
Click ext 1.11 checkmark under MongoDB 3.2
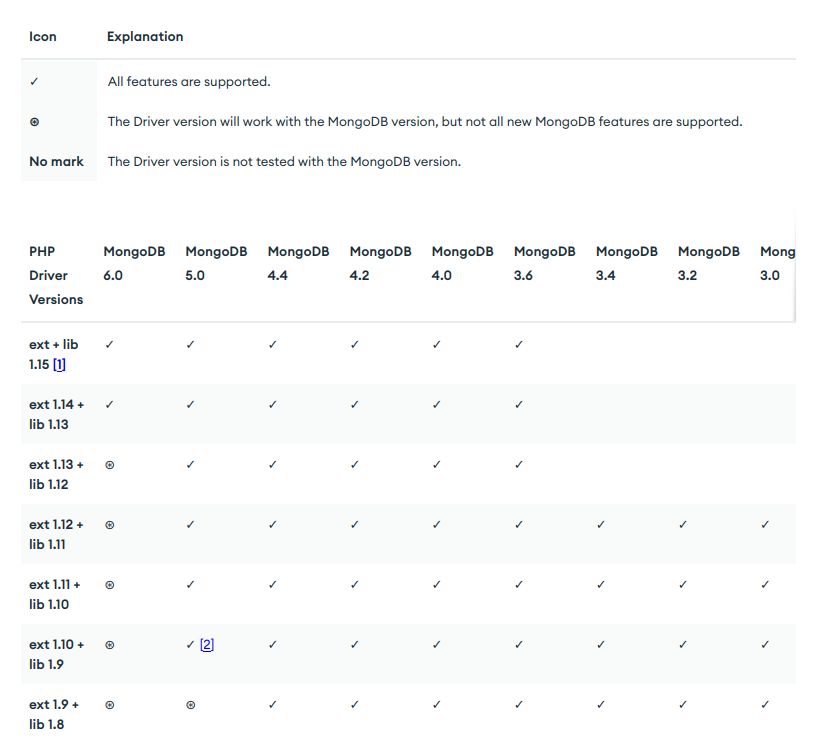tap(682, 585)
